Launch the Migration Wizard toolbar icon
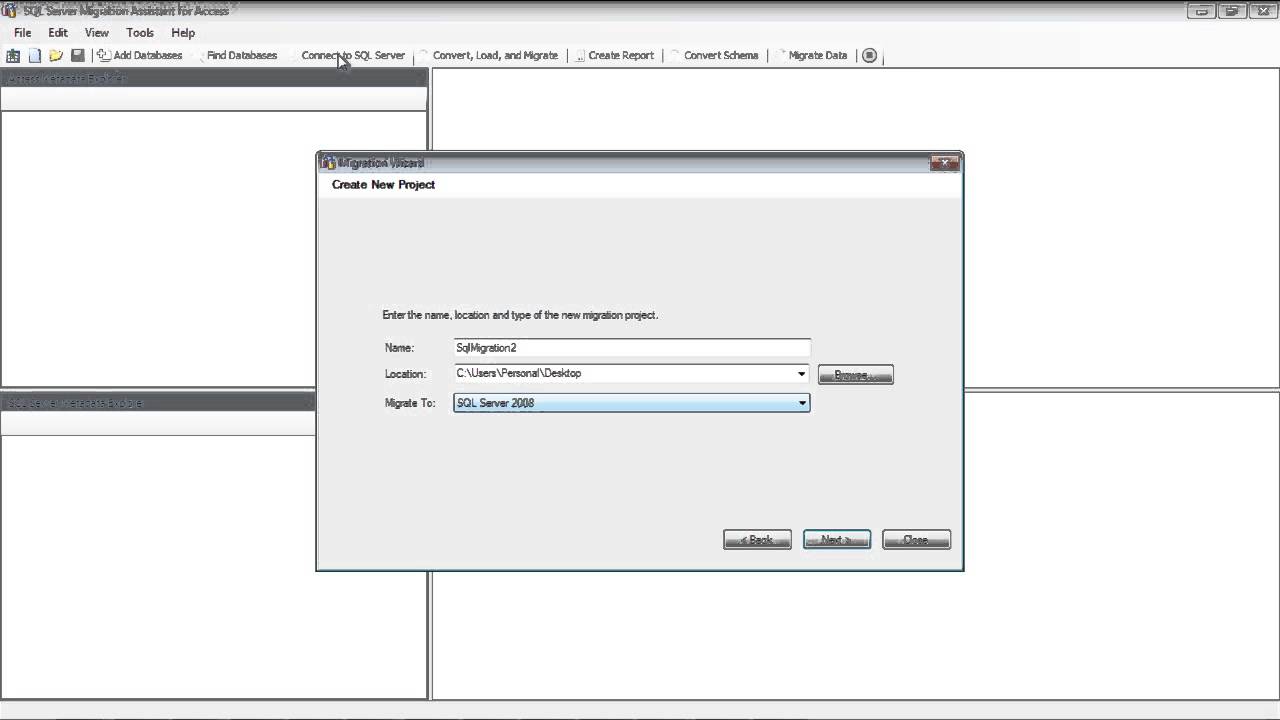 (13, 56)
